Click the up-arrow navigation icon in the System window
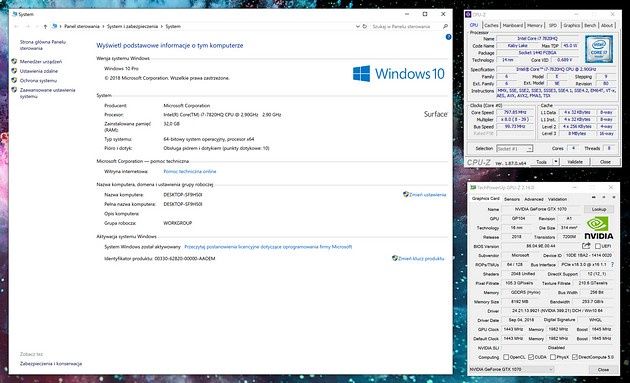This screenshot has height=383, width=630. coord(45,27)
